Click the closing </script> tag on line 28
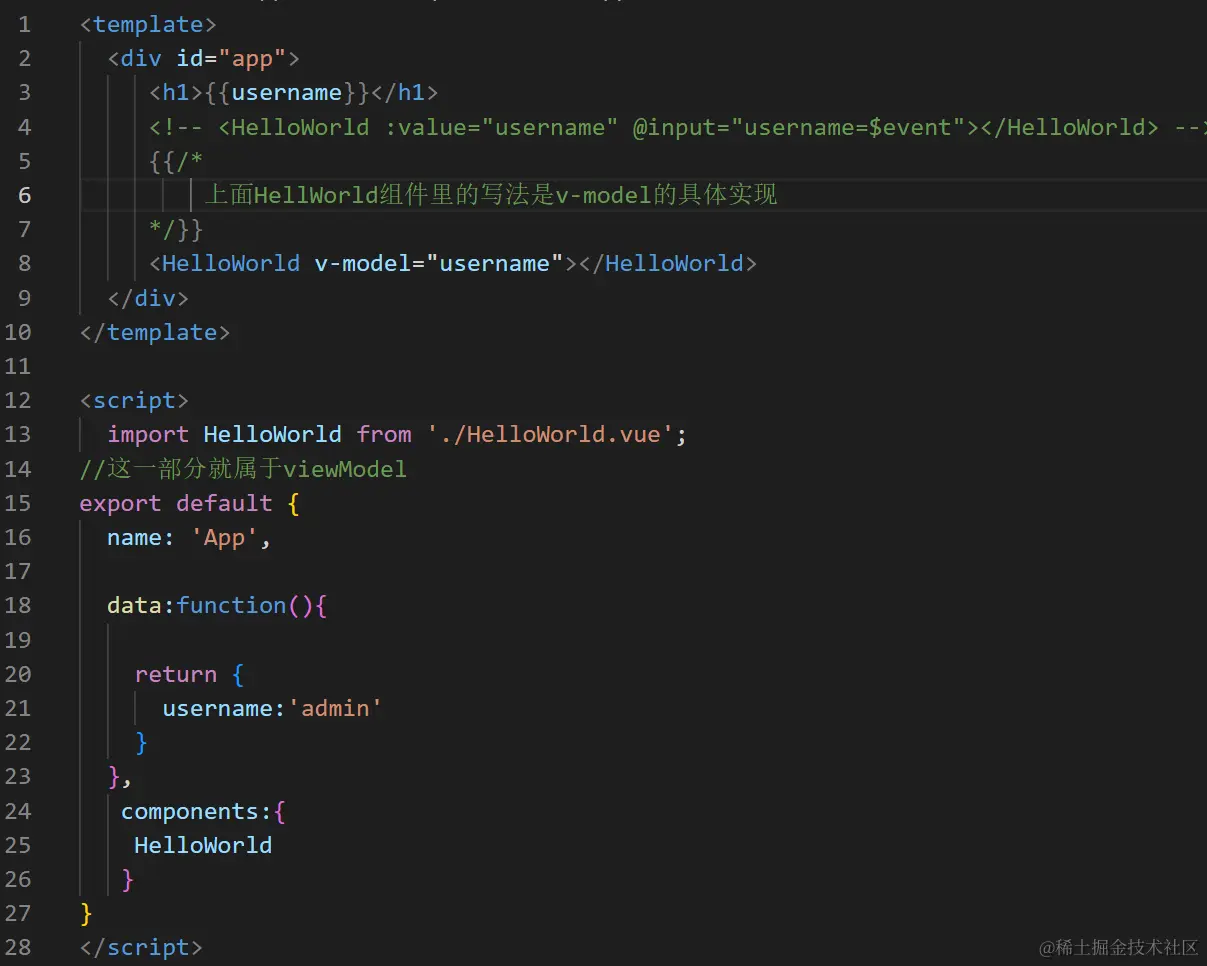The image size is (1207, 966). (141, 947)
